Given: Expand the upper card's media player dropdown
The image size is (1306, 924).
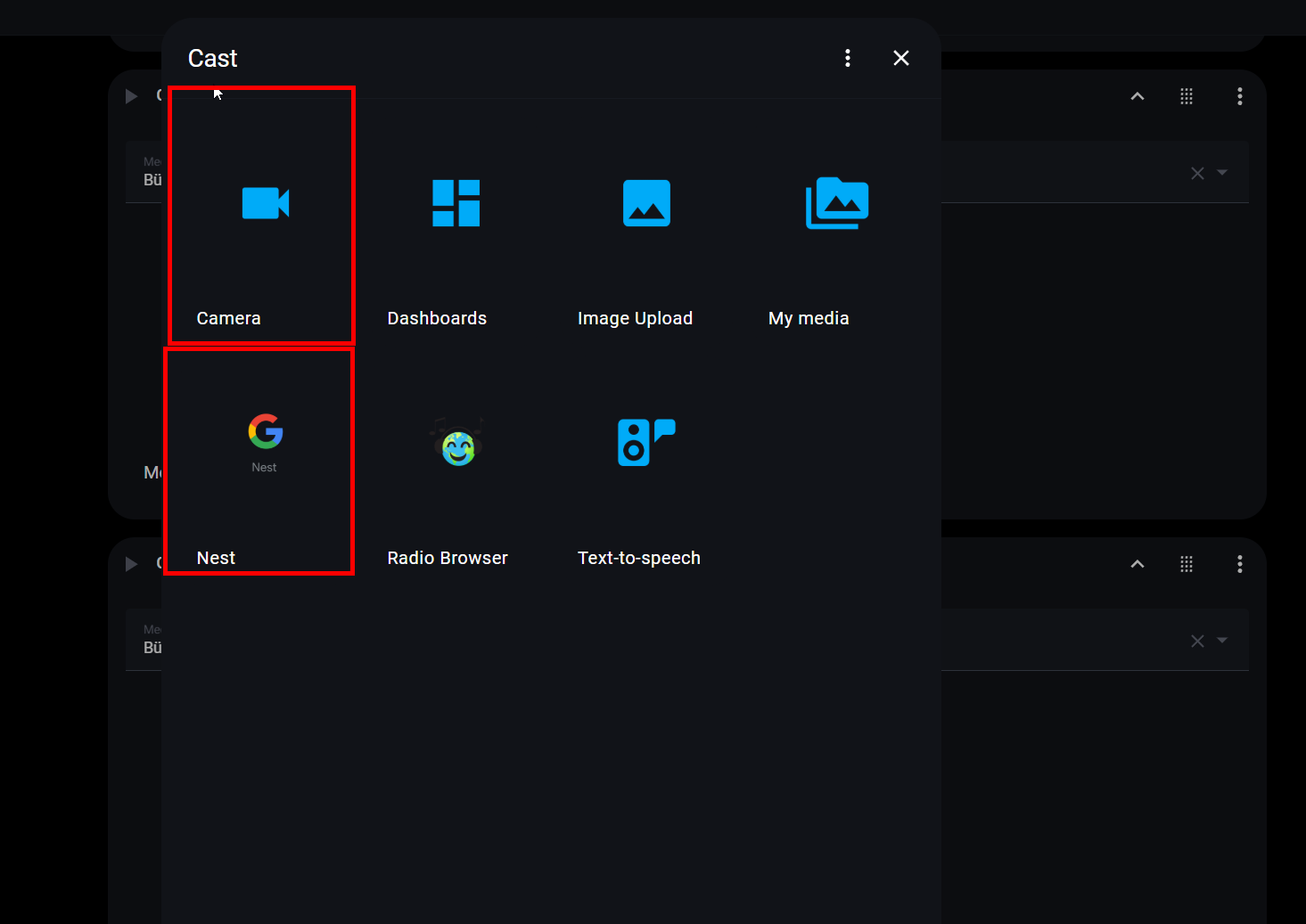Looking at the screenshot, I should (1222, 173).
